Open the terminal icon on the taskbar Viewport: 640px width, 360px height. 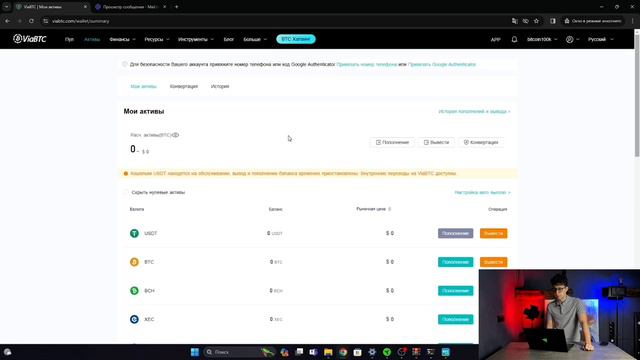(x=431, y=352)
